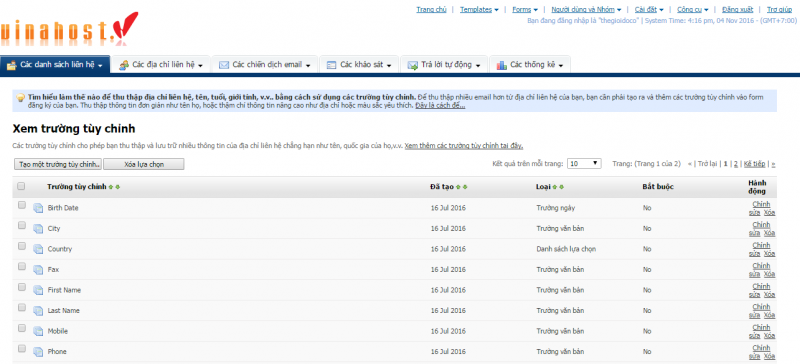Check the box for the City field
This screenshot has height=364, width=800.
pyautogui.click(x=21, y=225)
